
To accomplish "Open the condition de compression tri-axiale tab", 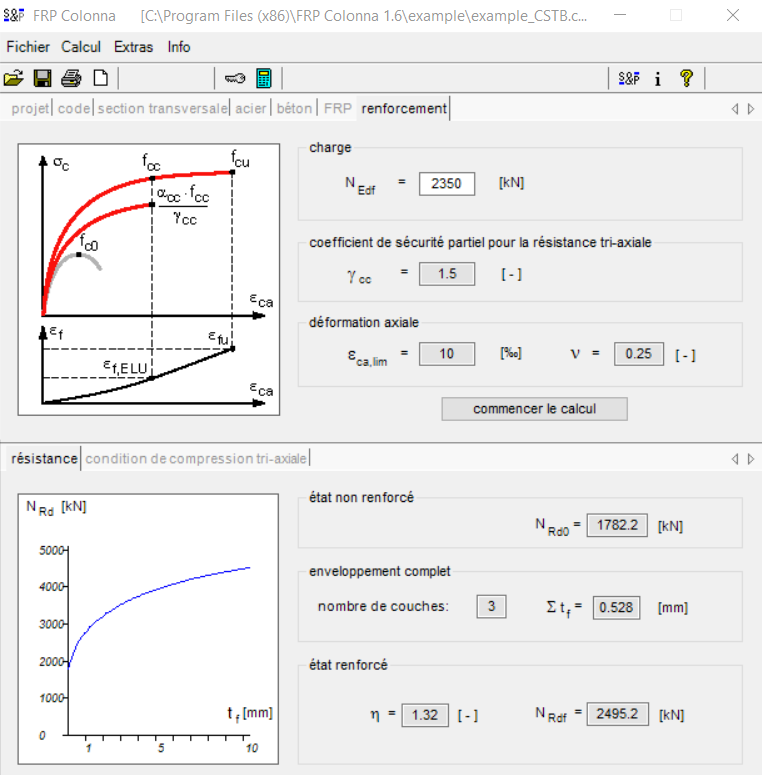I will tap(196, 459).
